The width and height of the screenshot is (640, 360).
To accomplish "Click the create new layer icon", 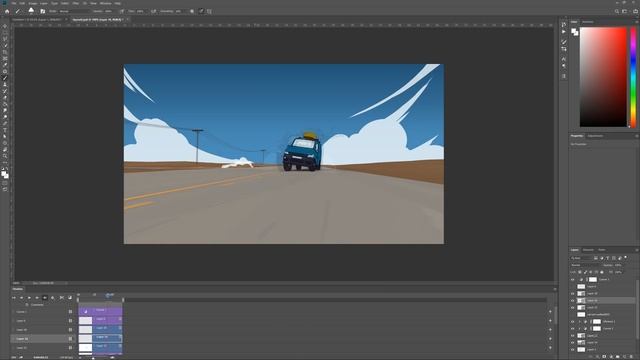I will (x=624, y=357).
